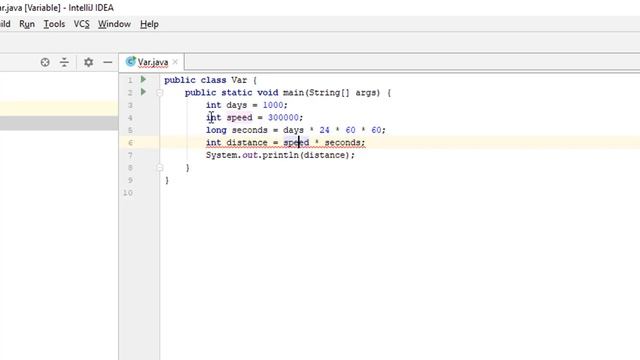Click the highlighted speed variable on line 4
Viewport: 640px width, 360px height.
coord(240,118)
